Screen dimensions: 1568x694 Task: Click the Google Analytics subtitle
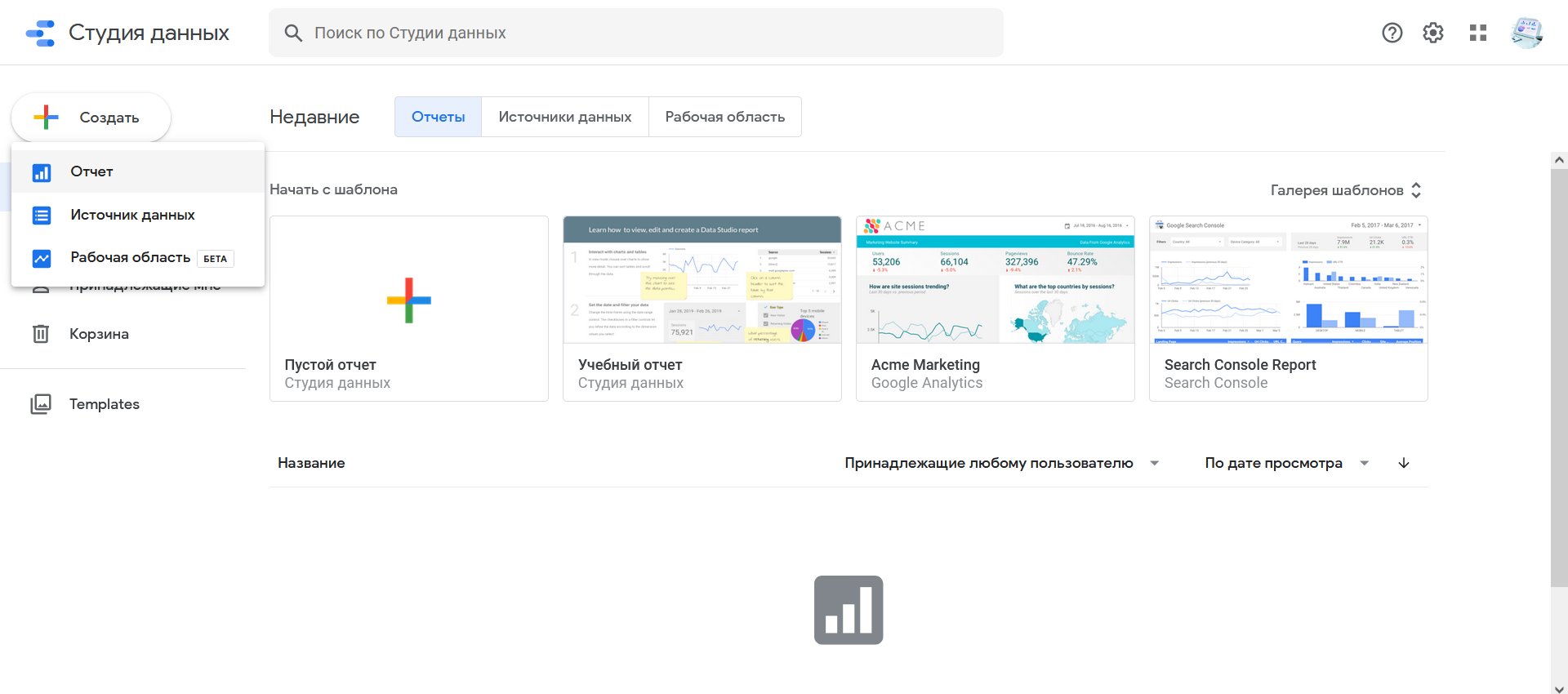tap(927, 383)
